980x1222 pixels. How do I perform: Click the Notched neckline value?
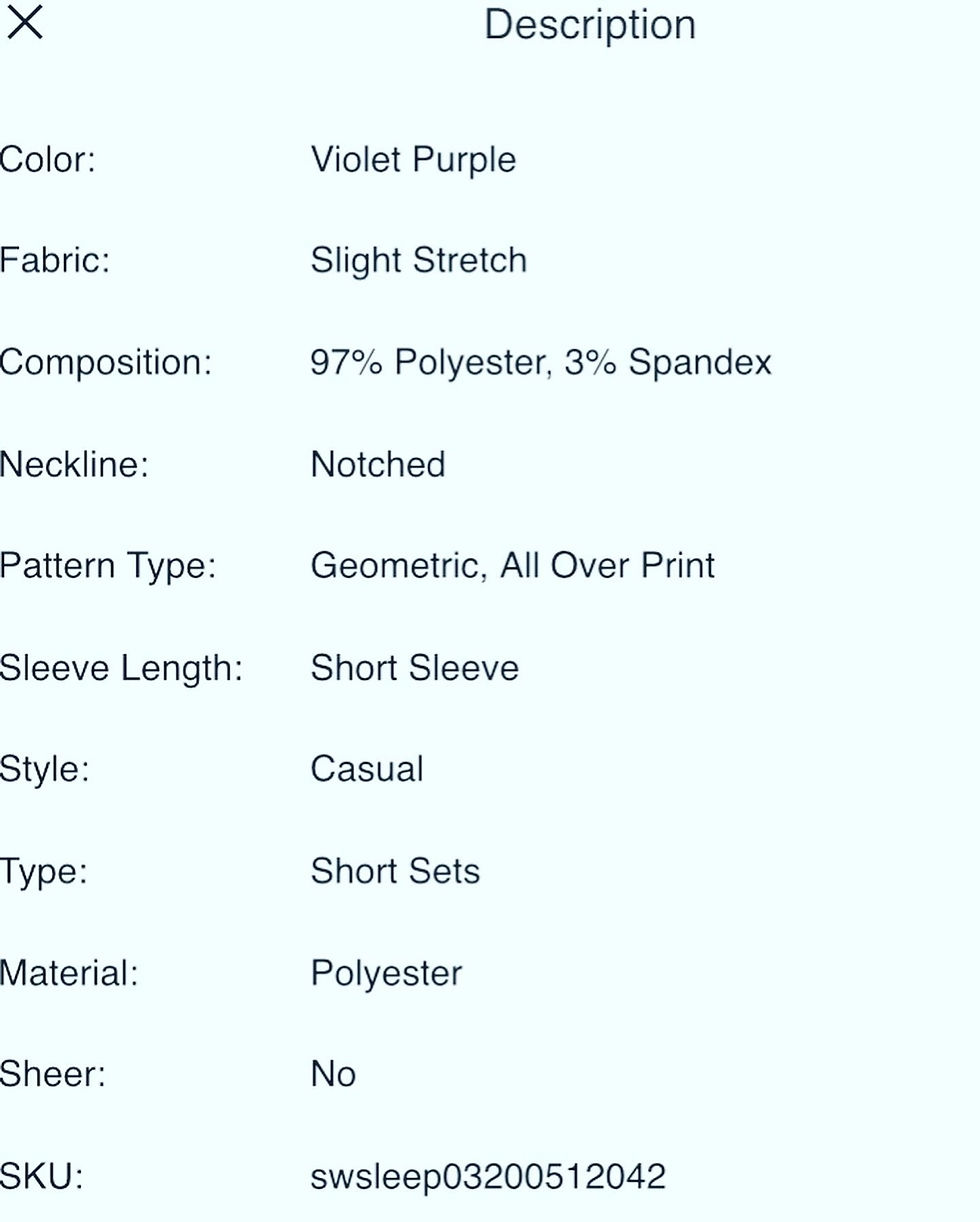pos(378,464)
